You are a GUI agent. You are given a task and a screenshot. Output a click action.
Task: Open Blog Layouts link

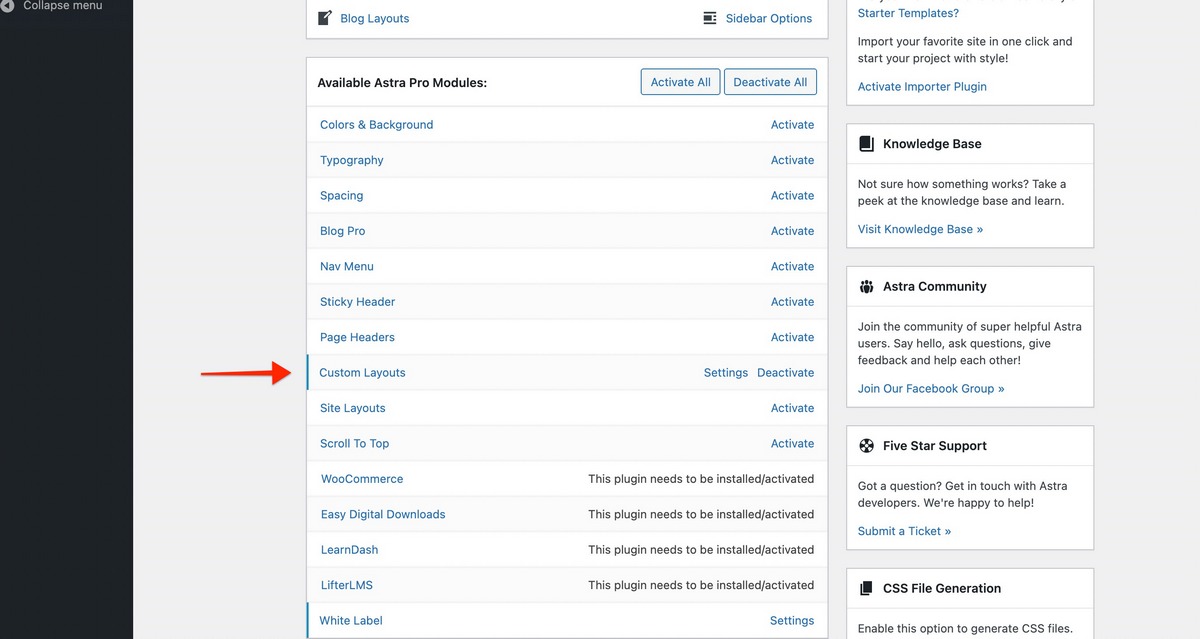point(374,18)
